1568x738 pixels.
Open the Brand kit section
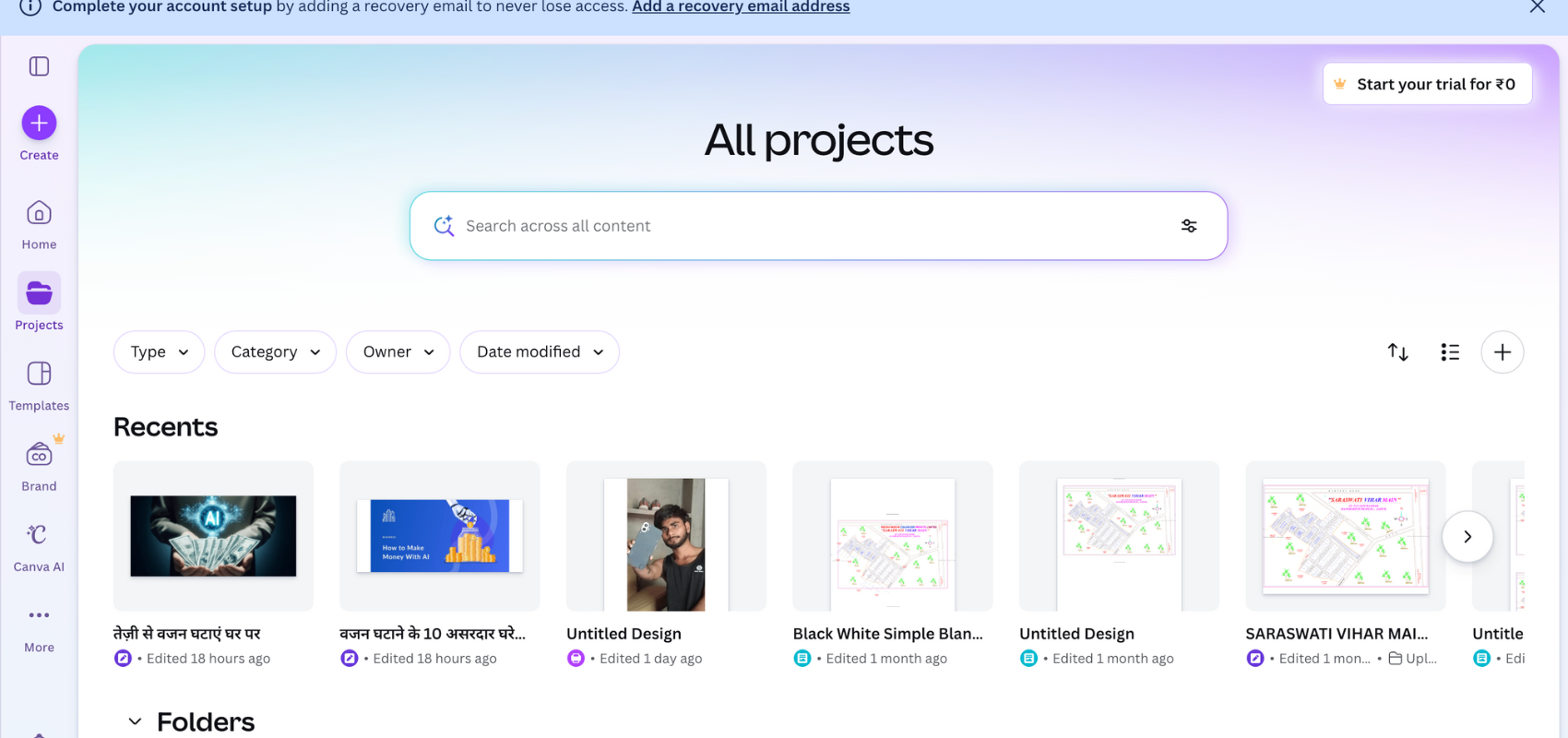tap(39, 466)
